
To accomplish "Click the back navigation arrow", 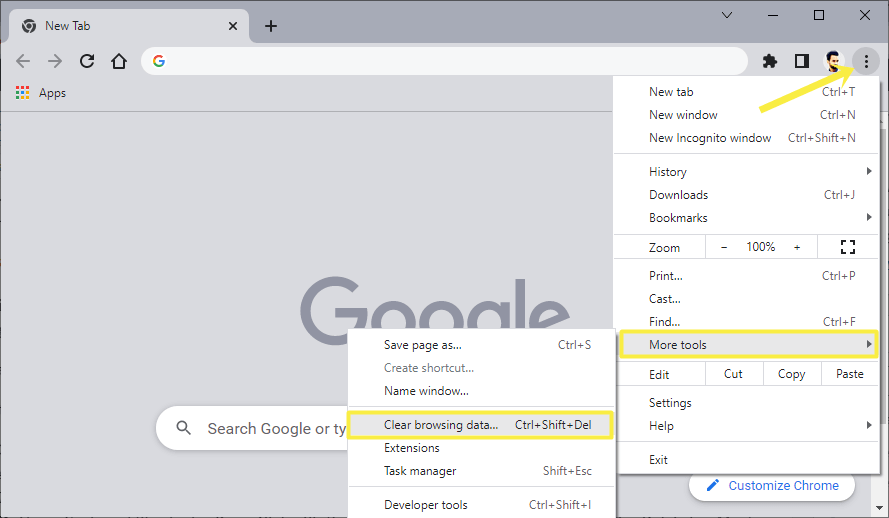I will pos(23,61).
